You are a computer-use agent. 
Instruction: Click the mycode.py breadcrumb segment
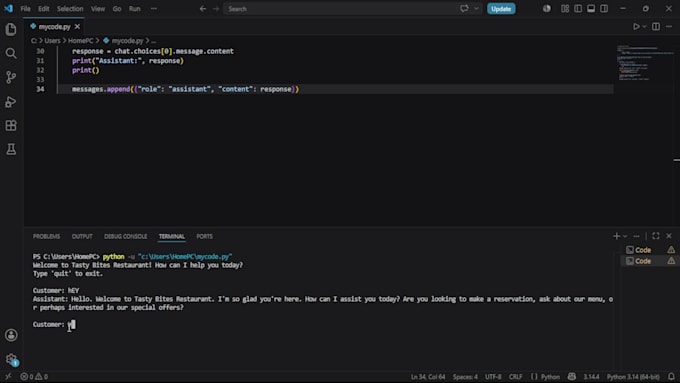click(x=127, y=41)
